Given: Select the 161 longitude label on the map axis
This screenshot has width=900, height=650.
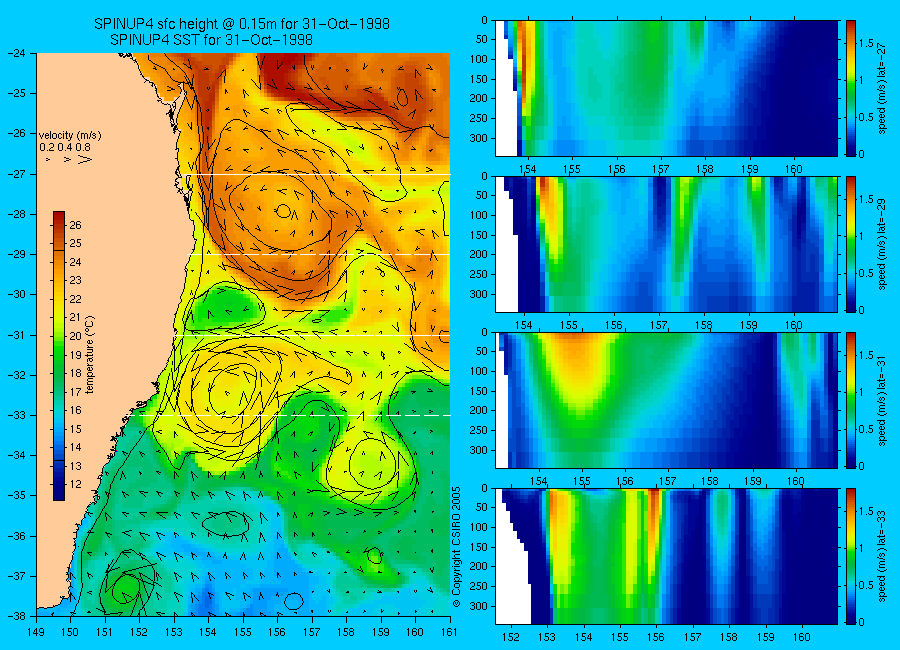Looking at the screenshot, I should pyautogui.click(x=449, y=632).
